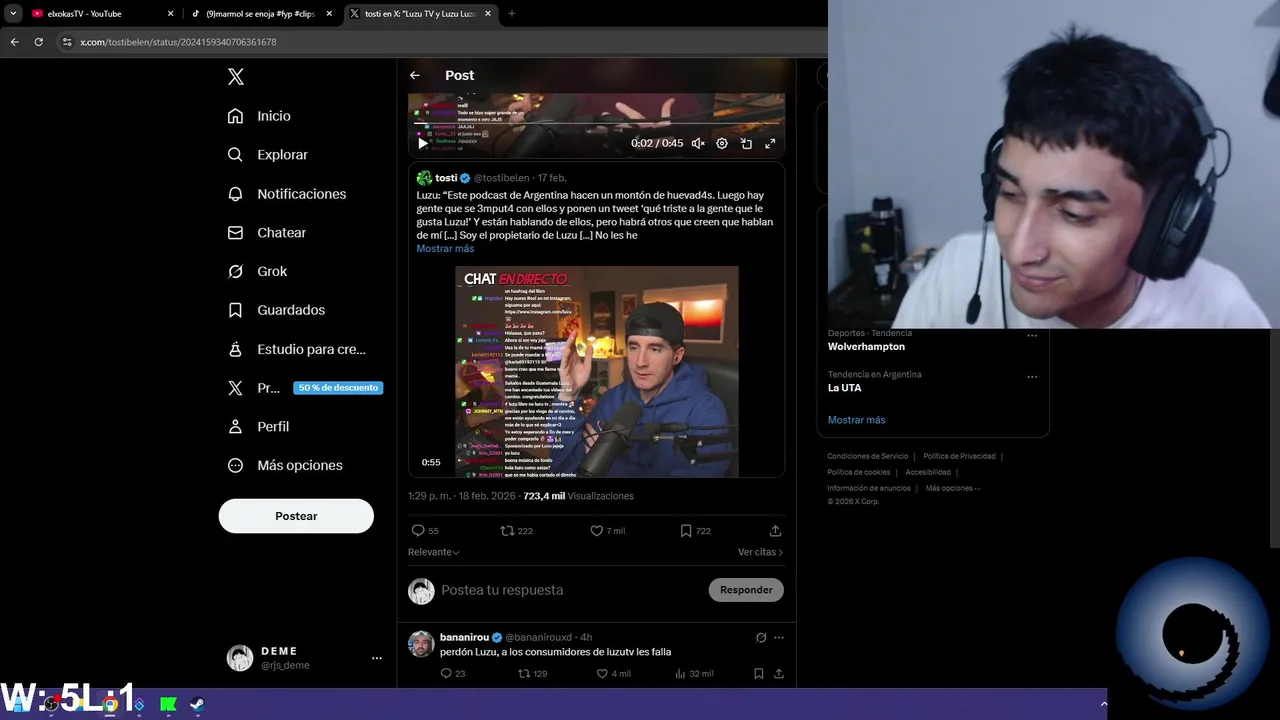The width and height of the screenshot is (1280, 720).
Task: Open the DEME account menu three dots
Action: (x=377, y=658)
